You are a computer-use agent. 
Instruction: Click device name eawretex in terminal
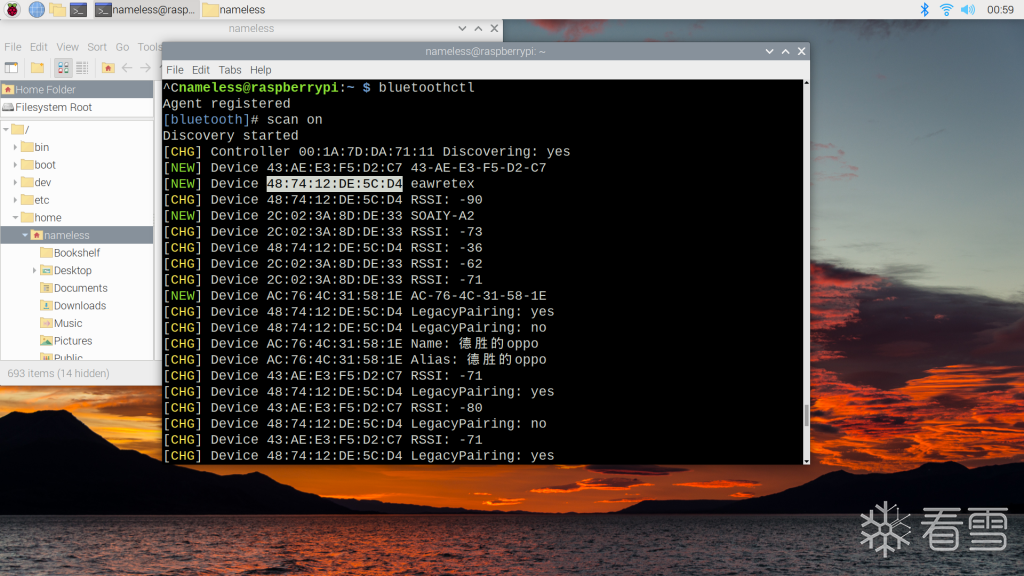[x=442, y=184]
